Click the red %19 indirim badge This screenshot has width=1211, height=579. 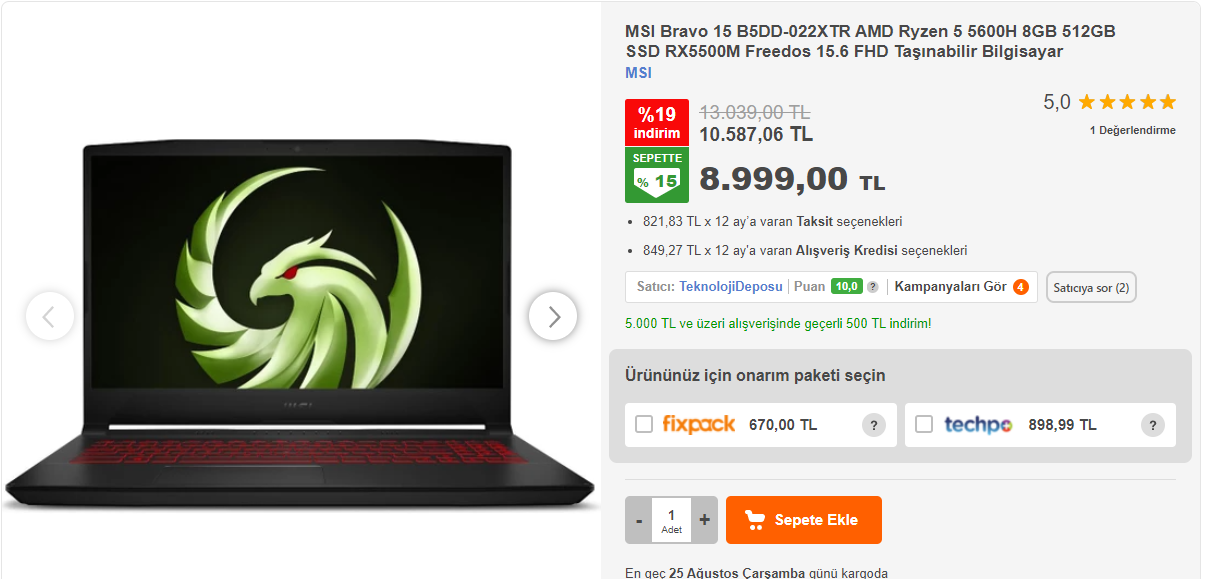[x=657, y=122]
